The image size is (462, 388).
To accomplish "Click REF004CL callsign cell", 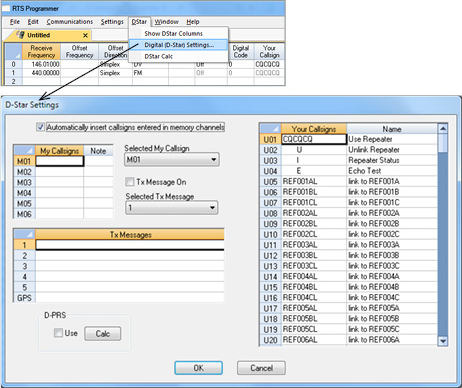I will (x=314, y=297).
